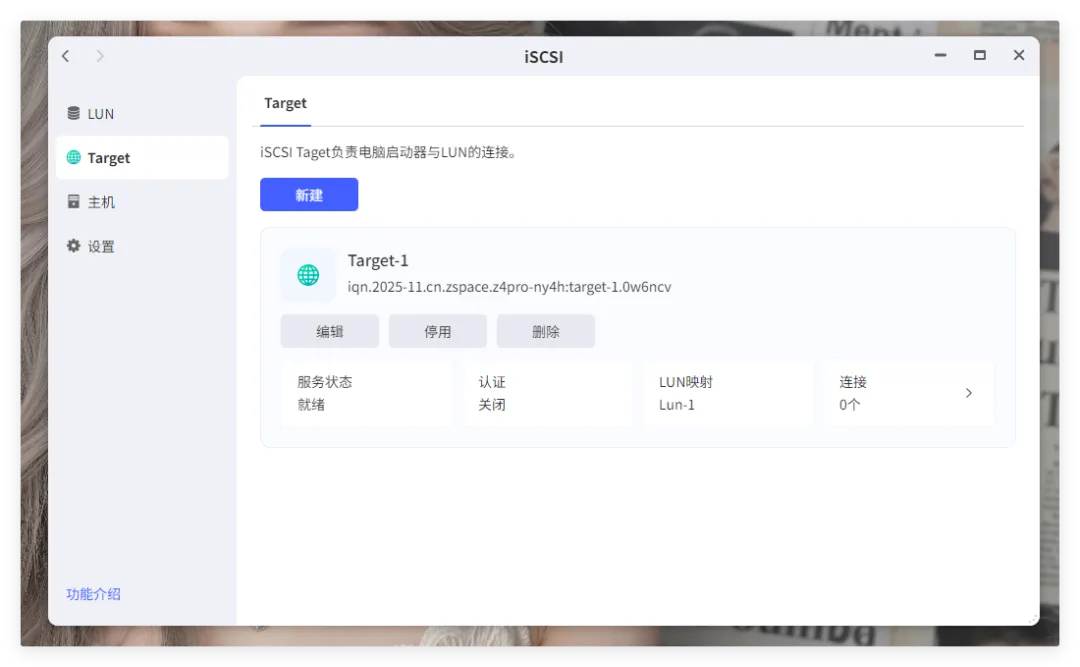The width and height of the screenshot is (1080, 667).
Task: Click the LUN映射 label
Action: tap(685, 382)
